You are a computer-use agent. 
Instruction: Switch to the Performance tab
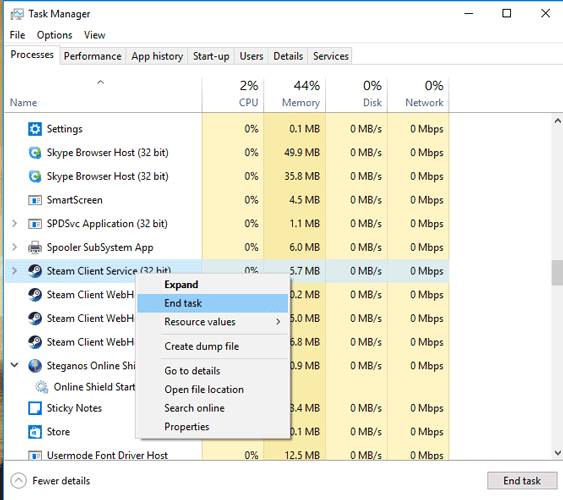click(x=93, y=56)
